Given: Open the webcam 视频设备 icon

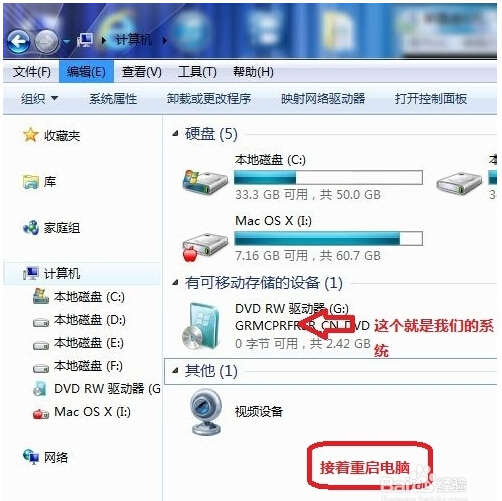Looking at the screenshot, I should point(206,412).
